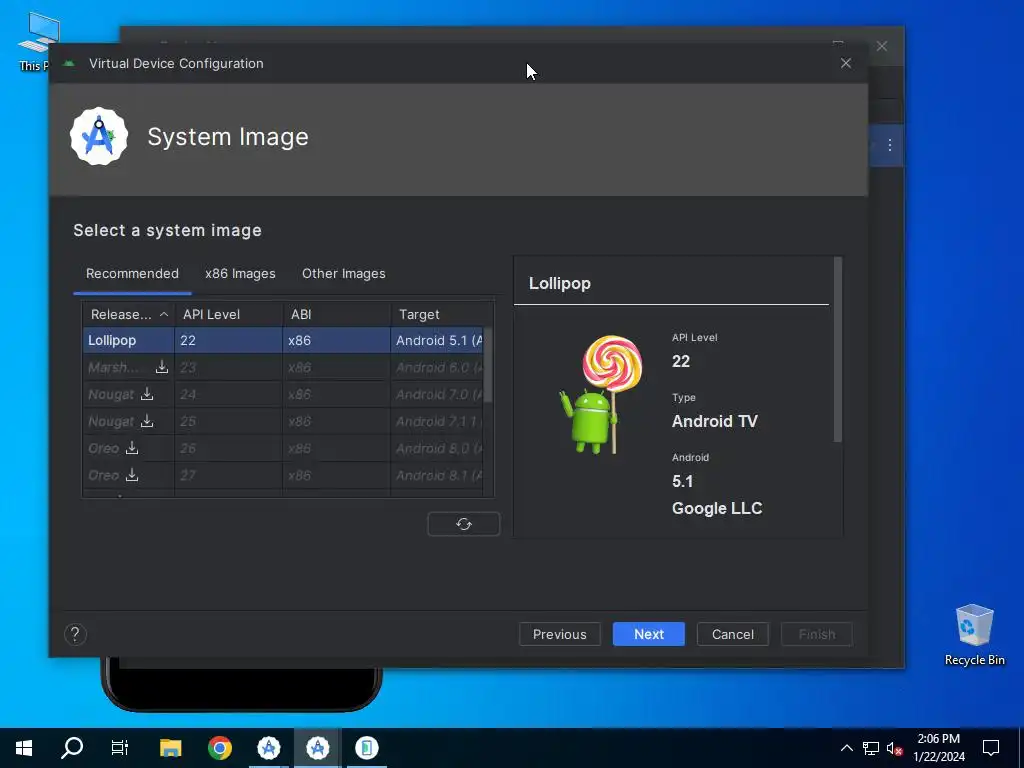Launch Google Chrome from the taskbar
1024x768 pixels.
(x=219, y=748)
